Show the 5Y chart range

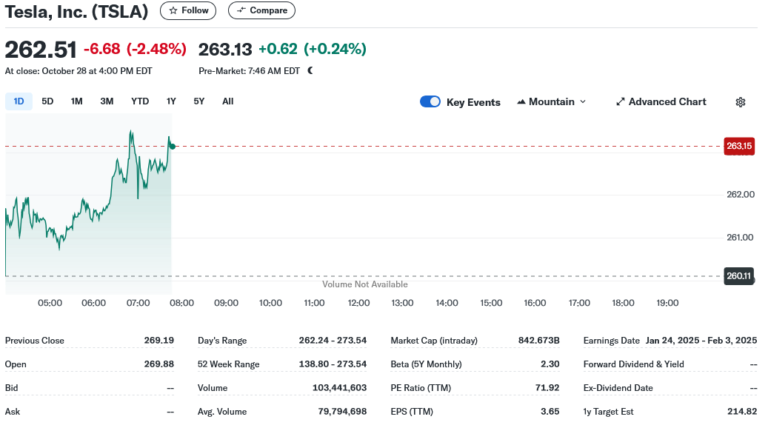pos(199,101)
